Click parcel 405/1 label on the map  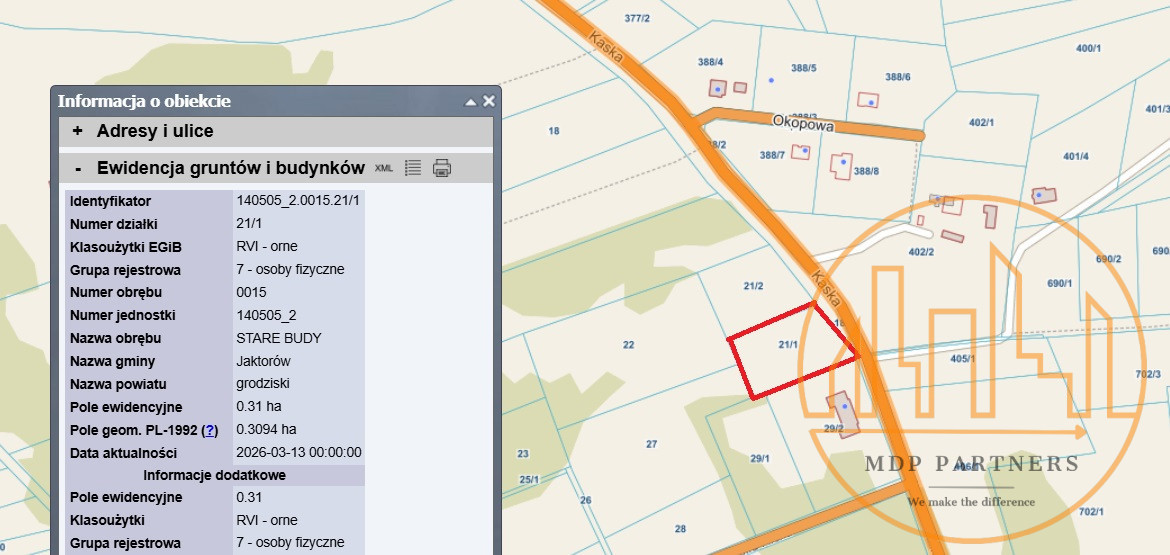(962, 358)
